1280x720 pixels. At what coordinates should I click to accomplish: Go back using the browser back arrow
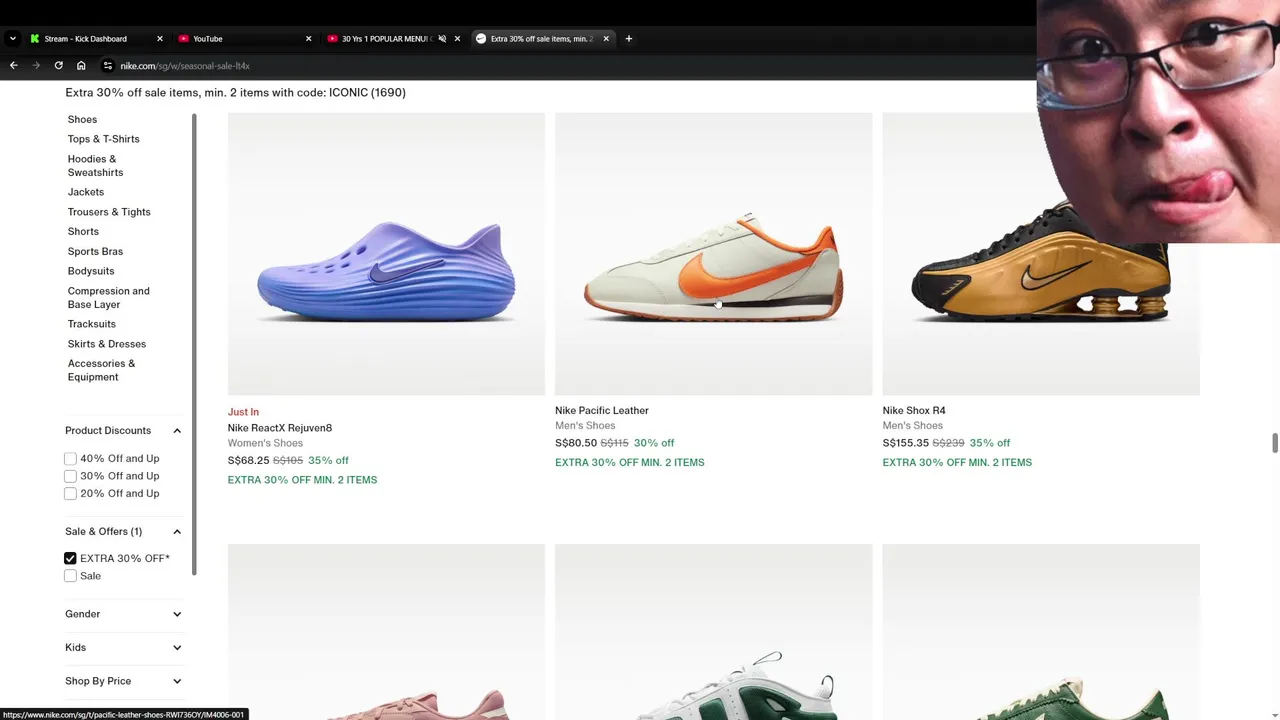pos(13,65)
